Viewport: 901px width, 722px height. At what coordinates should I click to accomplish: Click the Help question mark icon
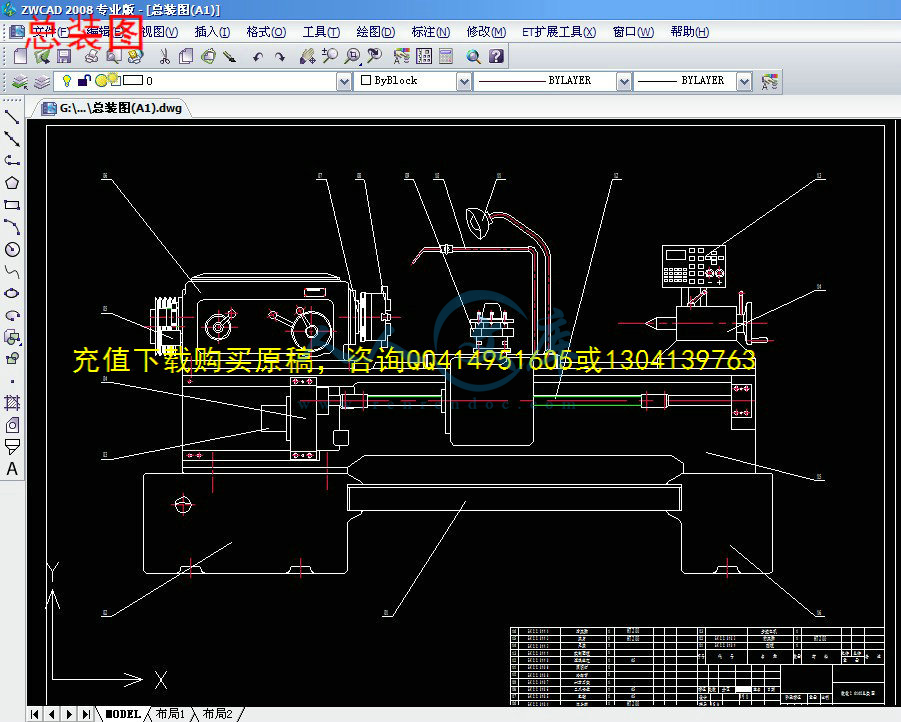pyautogui.click(x=496, y=56)
